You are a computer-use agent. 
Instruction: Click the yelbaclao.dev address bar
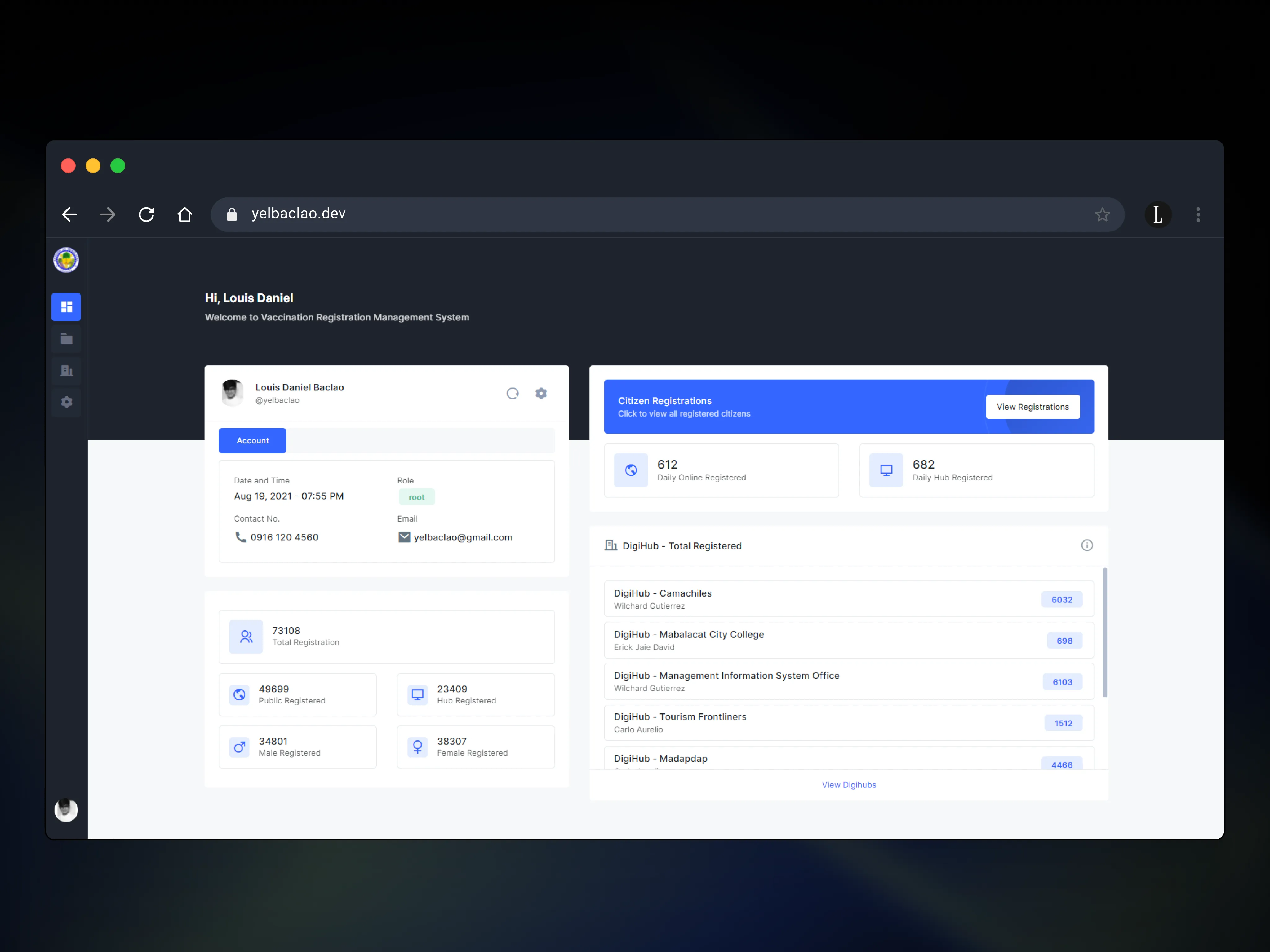point(667,215)
